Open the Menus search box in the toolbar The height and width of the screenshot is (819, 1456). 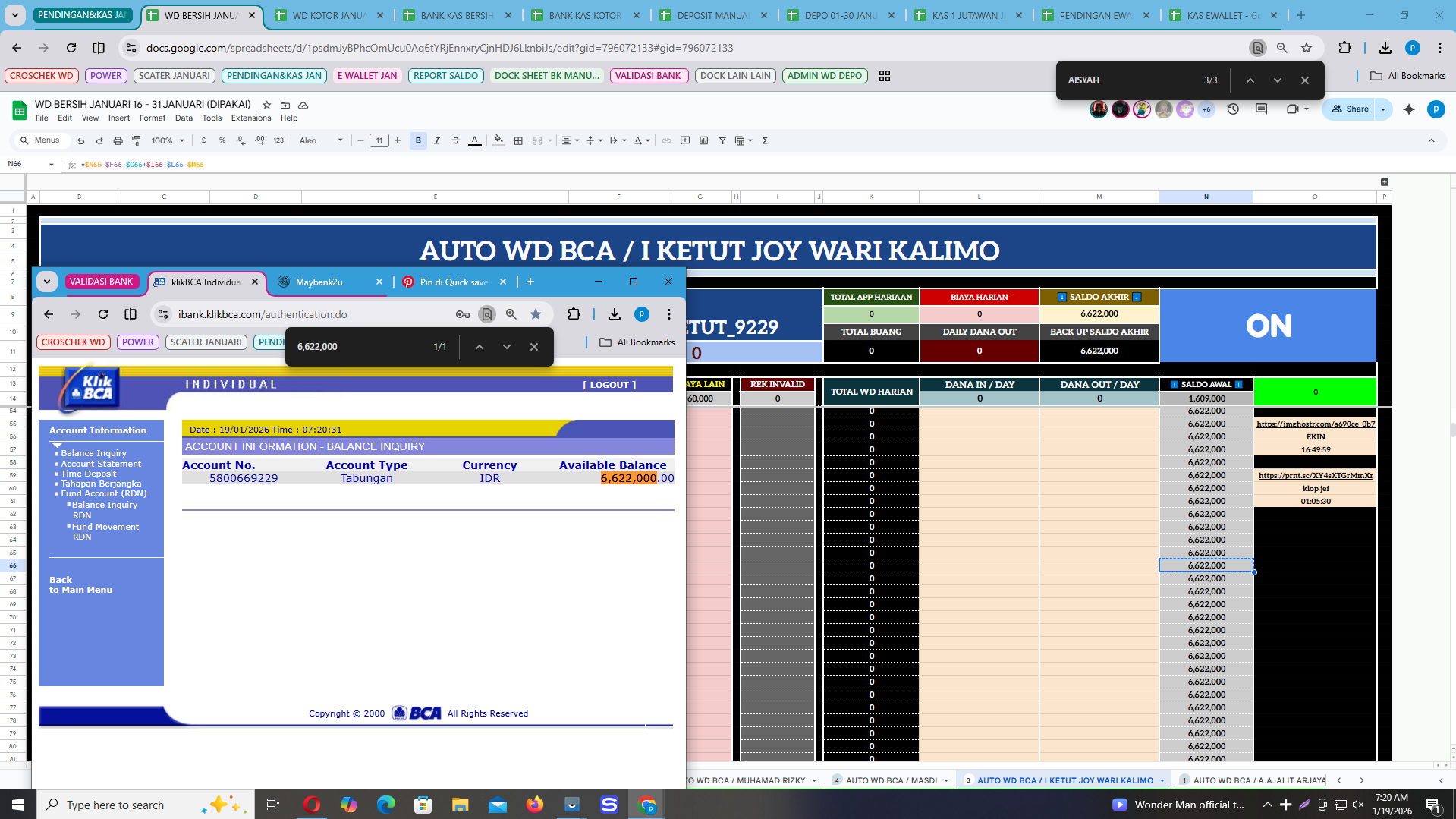pos(42,140)
